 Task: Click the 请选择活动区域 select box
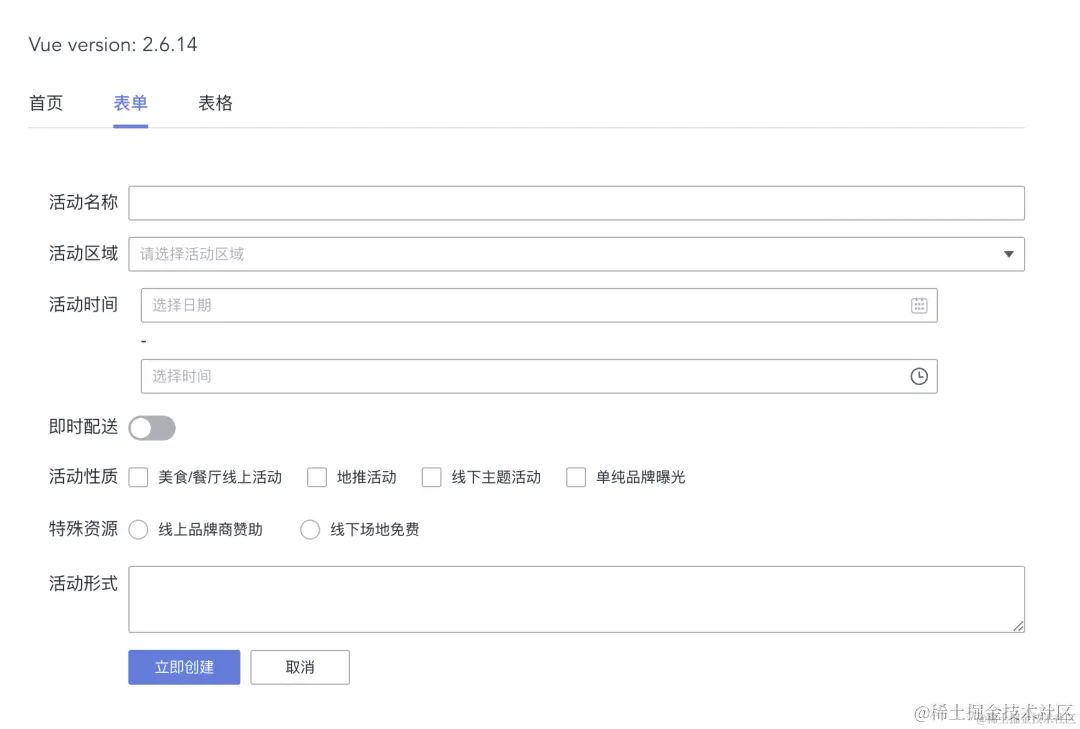tap(577, 254)
